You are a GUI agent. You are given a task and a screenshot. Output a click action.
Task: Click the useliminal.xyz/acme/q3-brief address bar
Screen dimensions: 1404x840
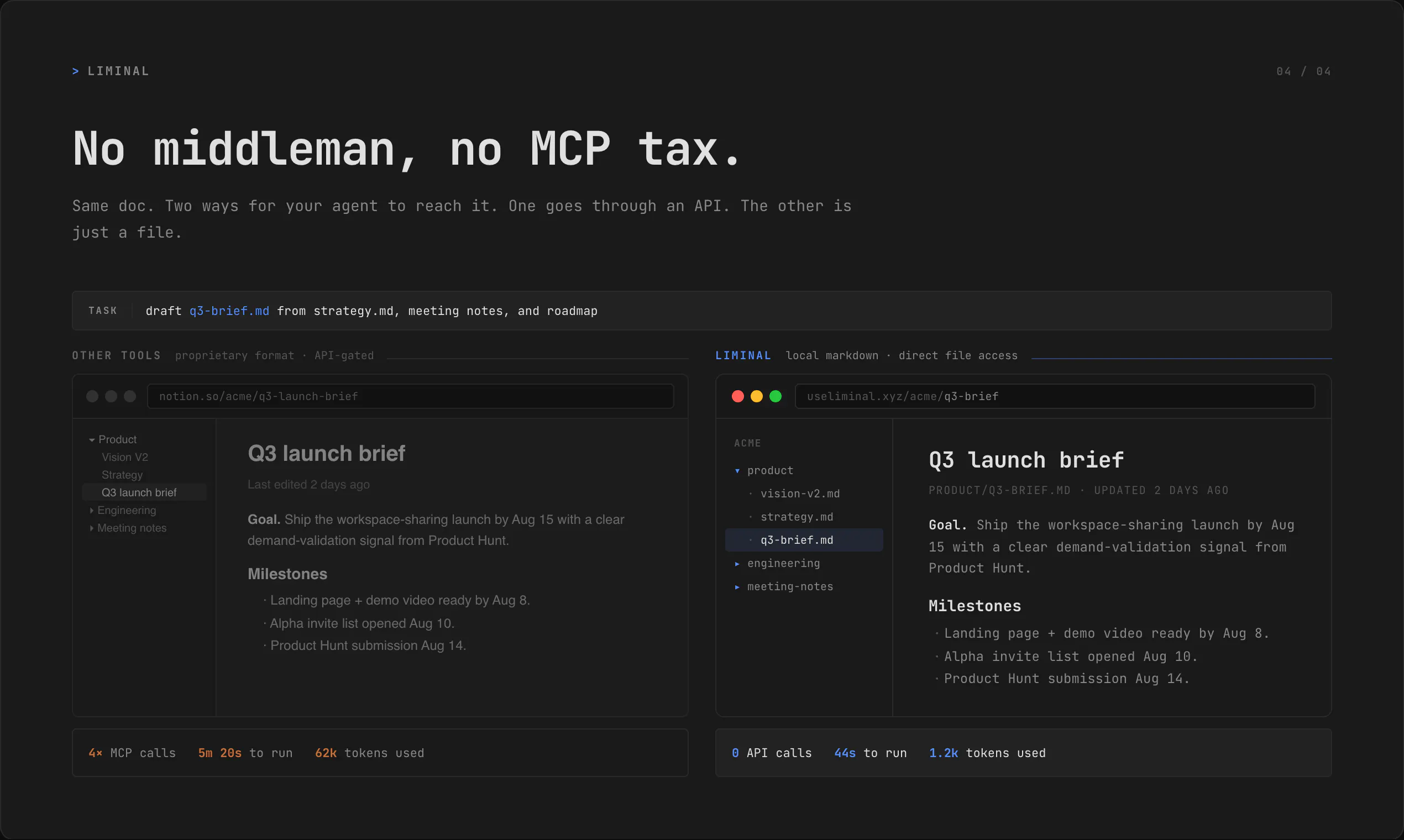[1055, 396]
